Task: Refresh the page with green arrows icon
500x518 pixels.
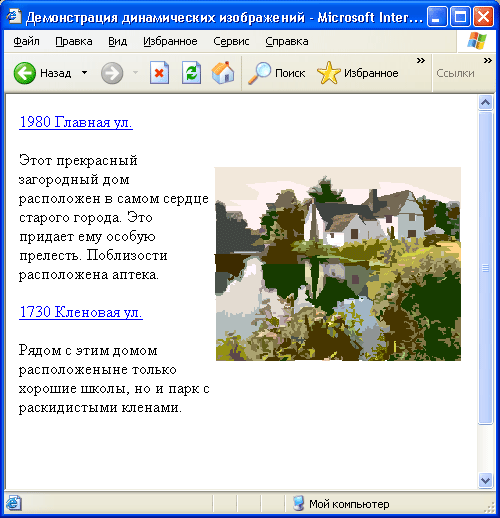Action: (191, 72)
